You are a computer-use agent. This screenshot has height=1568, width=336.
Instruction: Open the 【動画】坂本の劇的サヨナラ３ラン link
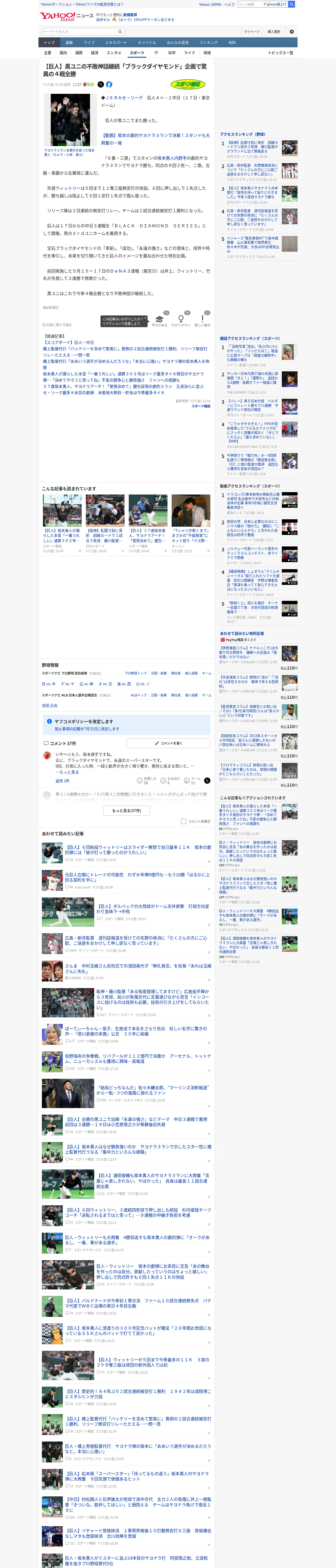[155, 139]
